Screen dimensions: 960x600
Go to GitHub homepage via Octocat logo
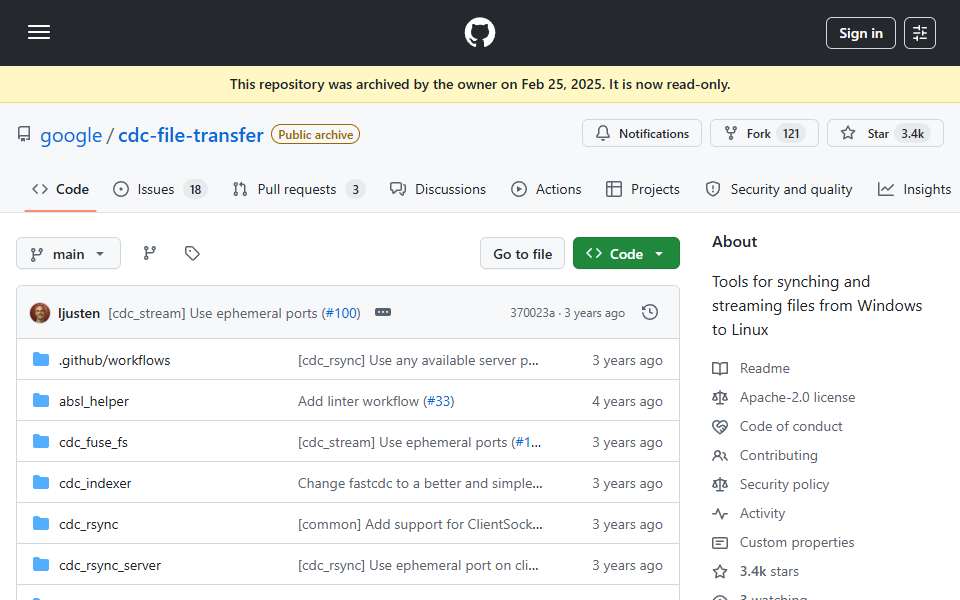pyautogui.click(x=479, y=32)
